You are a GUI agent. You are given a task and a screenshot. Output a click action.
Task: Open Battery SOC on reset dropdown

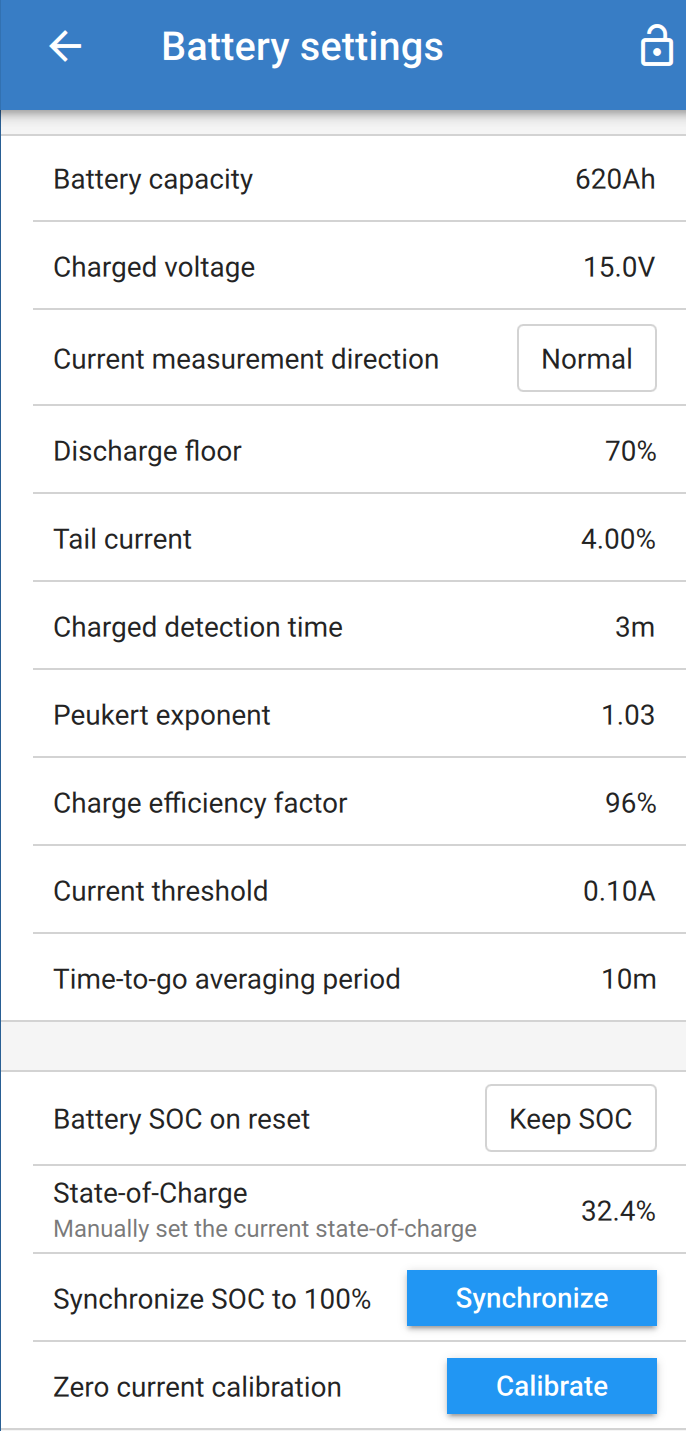[570, 1118]
